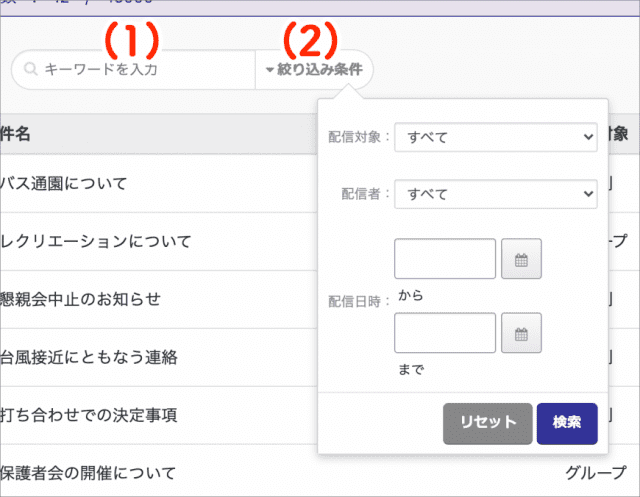Click グループ cell in bottom row
Viewport: 640px width, 497px height.
click(x=596, y=473)
